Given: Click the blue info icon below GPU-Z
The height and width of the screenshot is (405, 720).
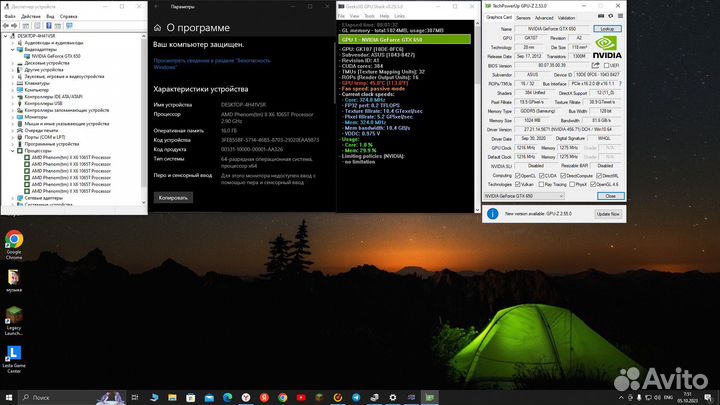Looking at the screenshot, I should pos(493,214).
